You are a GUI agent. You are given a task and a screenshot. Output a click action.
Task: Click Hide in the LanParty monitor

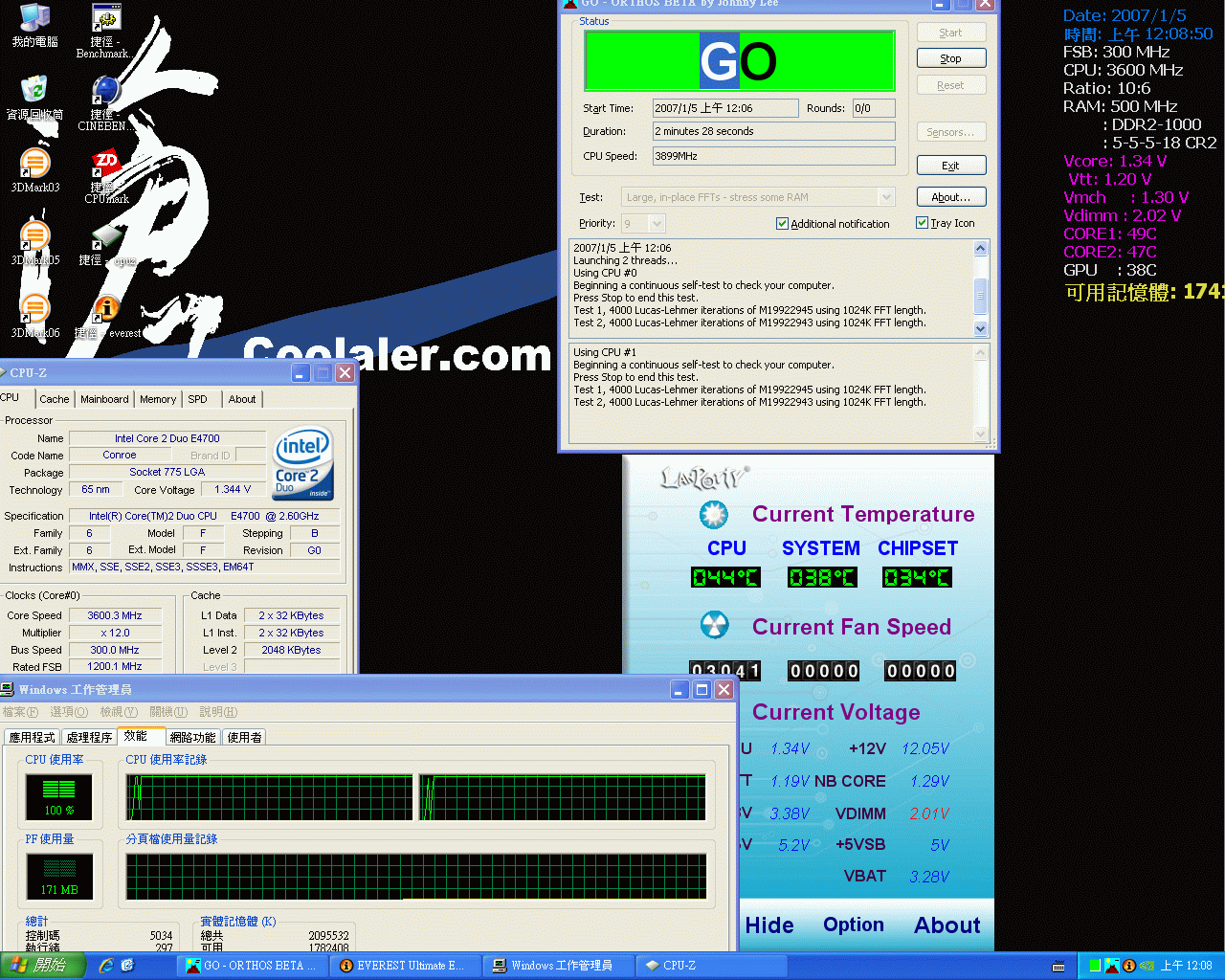click(769, 925)
